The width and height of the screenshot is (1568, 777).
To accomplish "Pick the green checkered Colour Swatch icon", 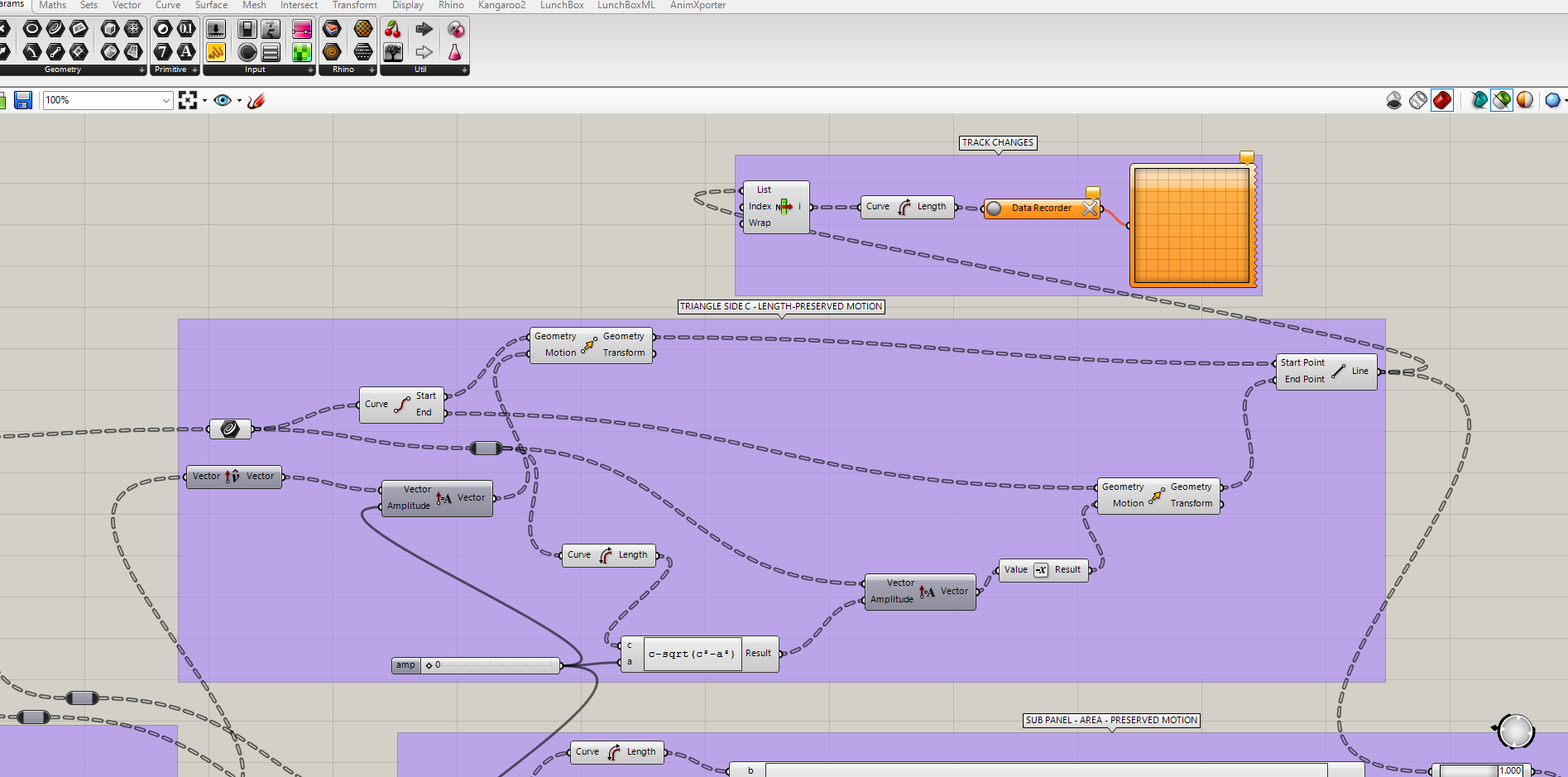I will (302, 52).
